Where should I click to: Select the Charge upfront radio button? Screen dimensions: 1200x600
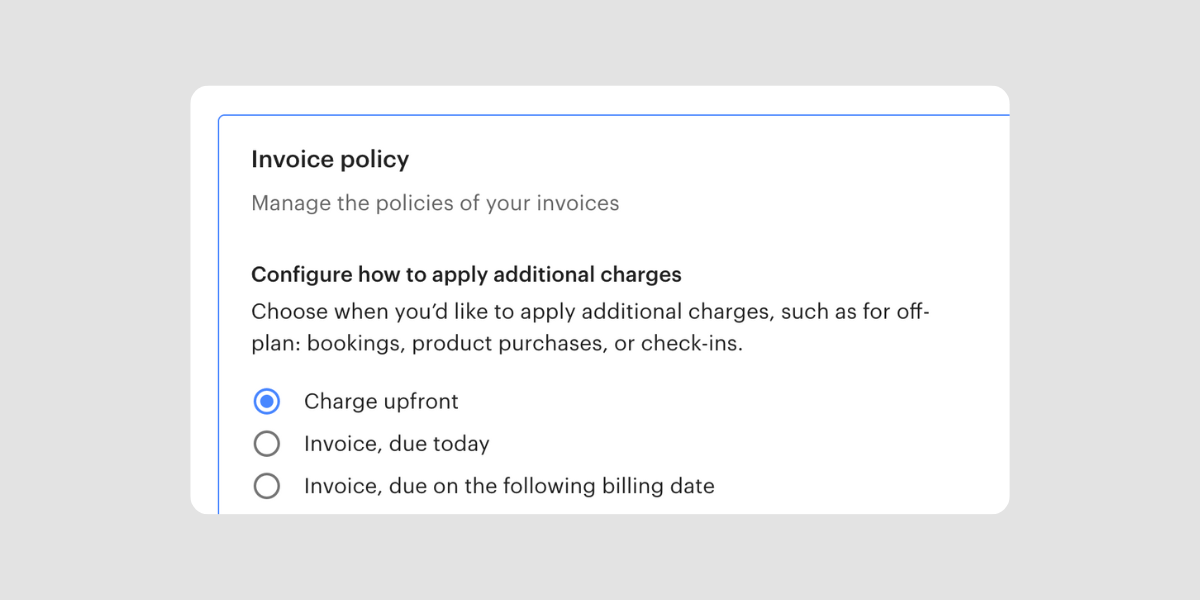click(266, 401)
